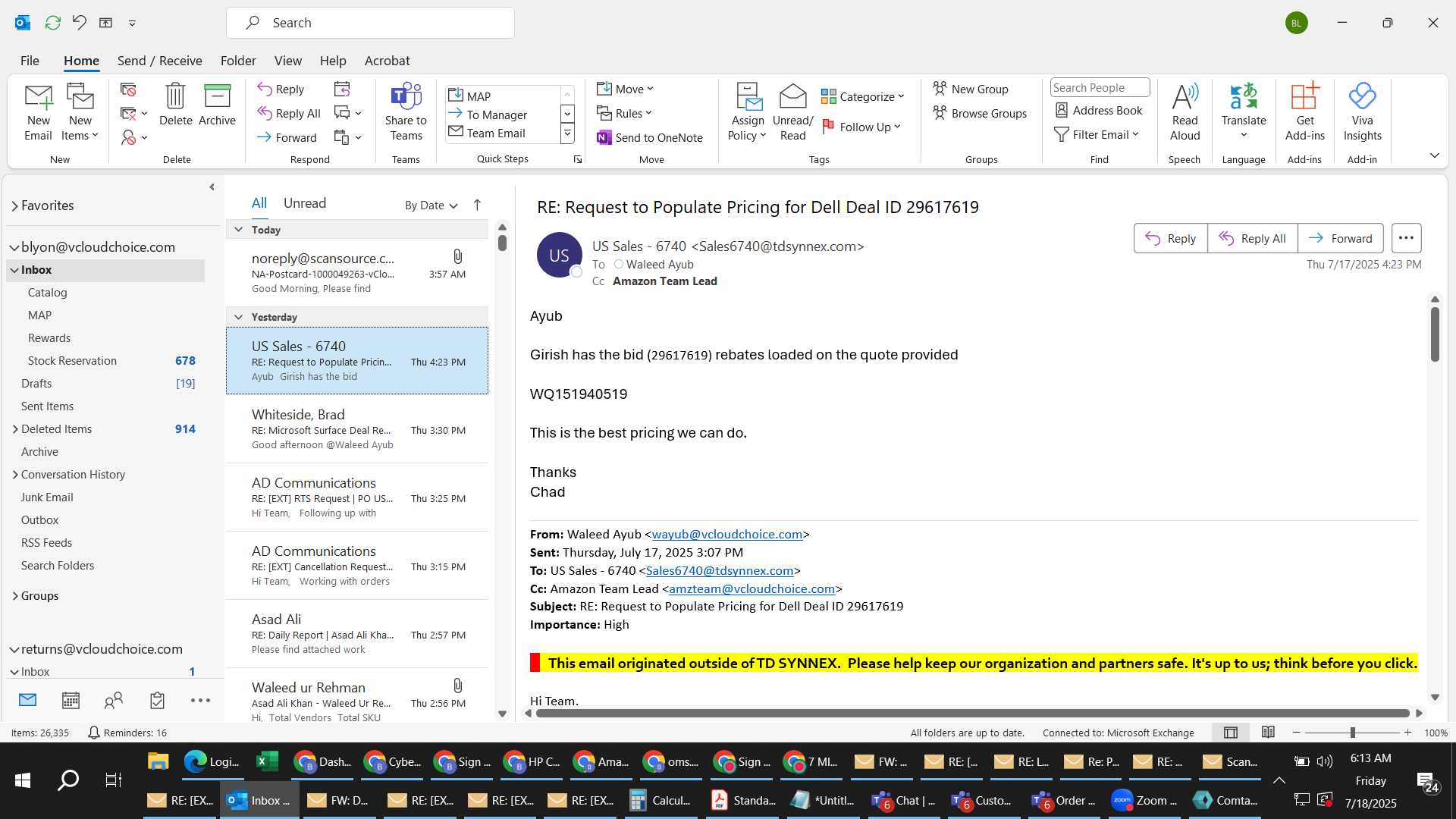Switch to Reading view in the status bar
The height and width of the screenshot is (819, 1456).
[x=1268, y=733]
